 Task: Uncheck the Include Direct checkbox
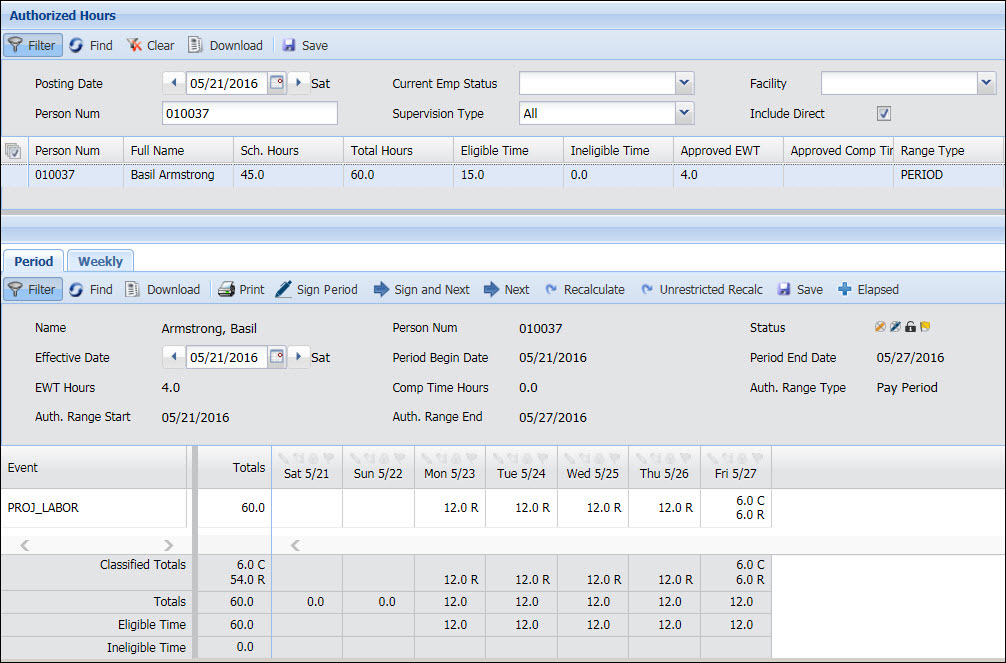pyautogui.click(x=883, y=113)
